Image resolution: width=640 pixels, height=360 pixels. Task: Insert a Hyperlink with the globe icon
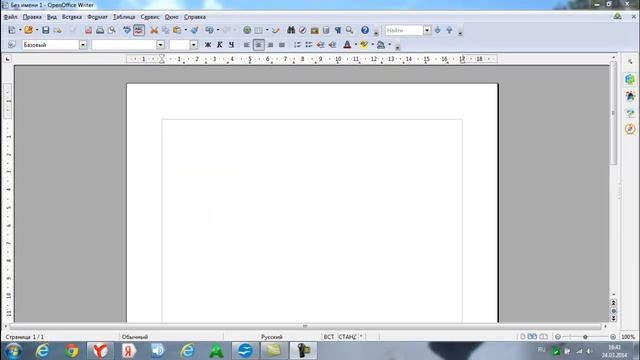click(x=247, y=30)
